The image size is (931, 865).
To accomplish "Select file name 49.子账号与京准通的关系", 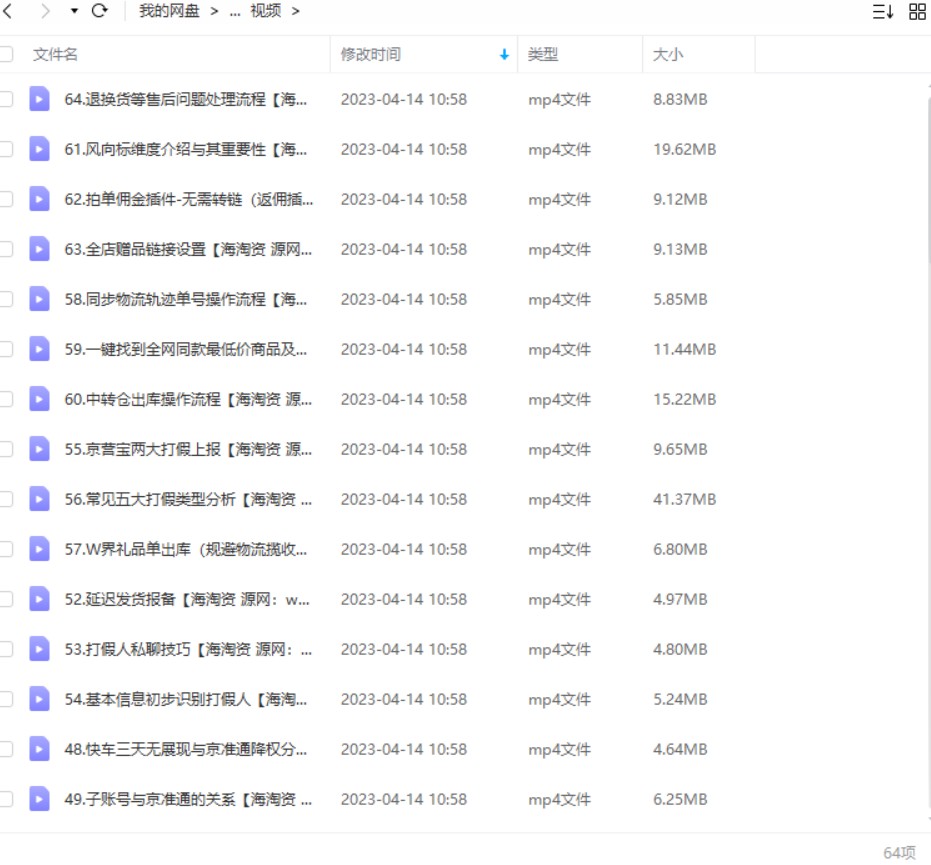I will [x=188, y=800].
